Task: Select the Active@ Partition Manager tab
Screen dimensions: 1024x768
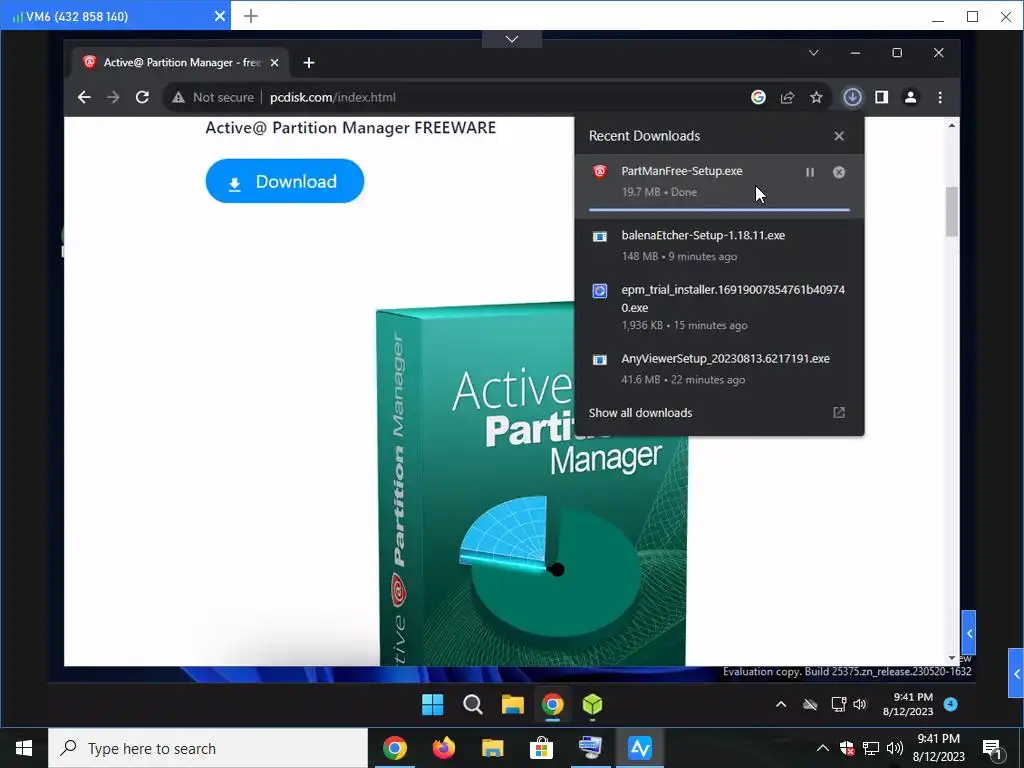Action: (x=179, y=63)
